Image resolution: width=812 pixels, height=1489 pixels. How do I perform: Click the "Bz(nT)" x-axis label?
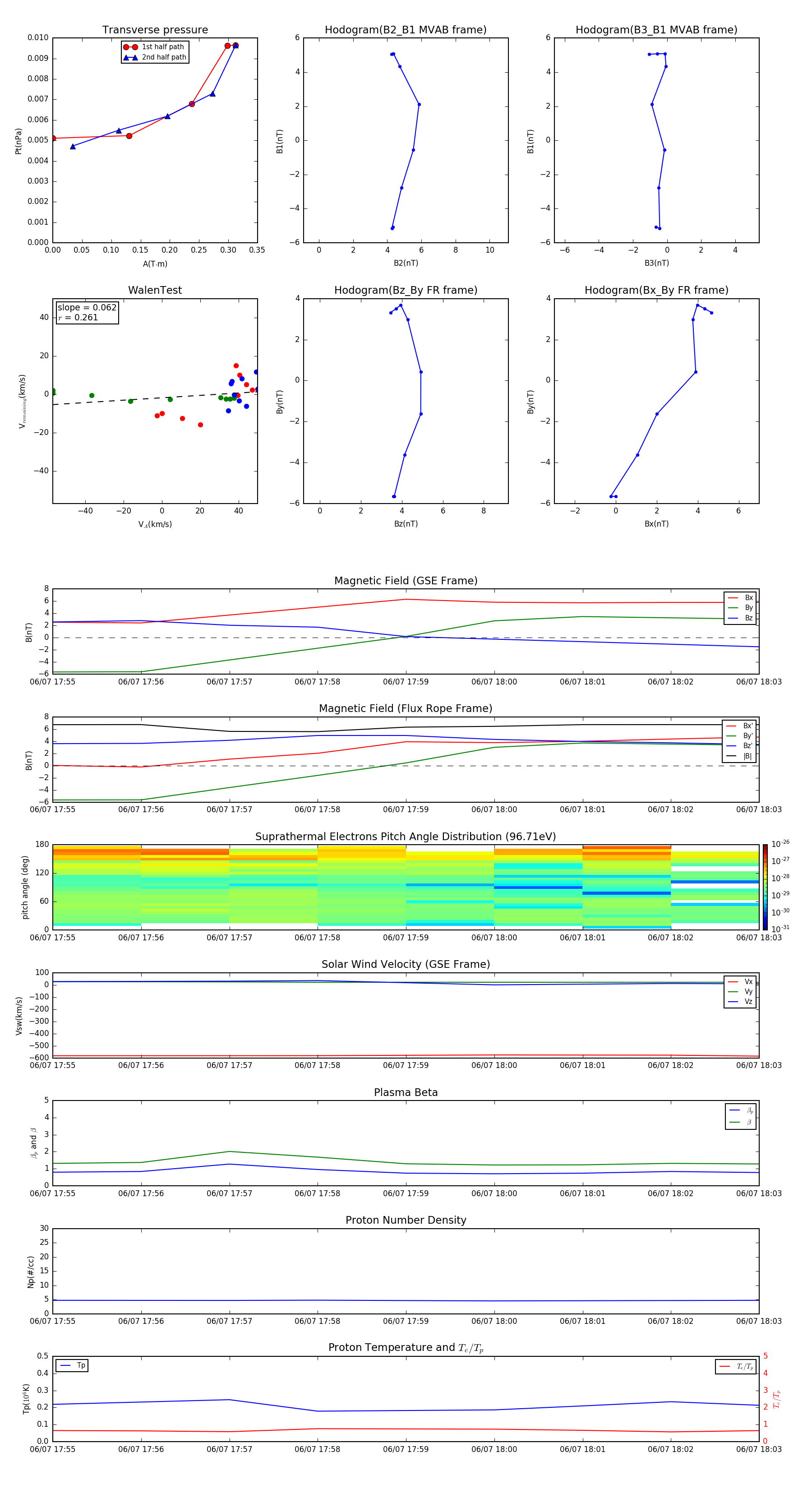pos(406,524)
